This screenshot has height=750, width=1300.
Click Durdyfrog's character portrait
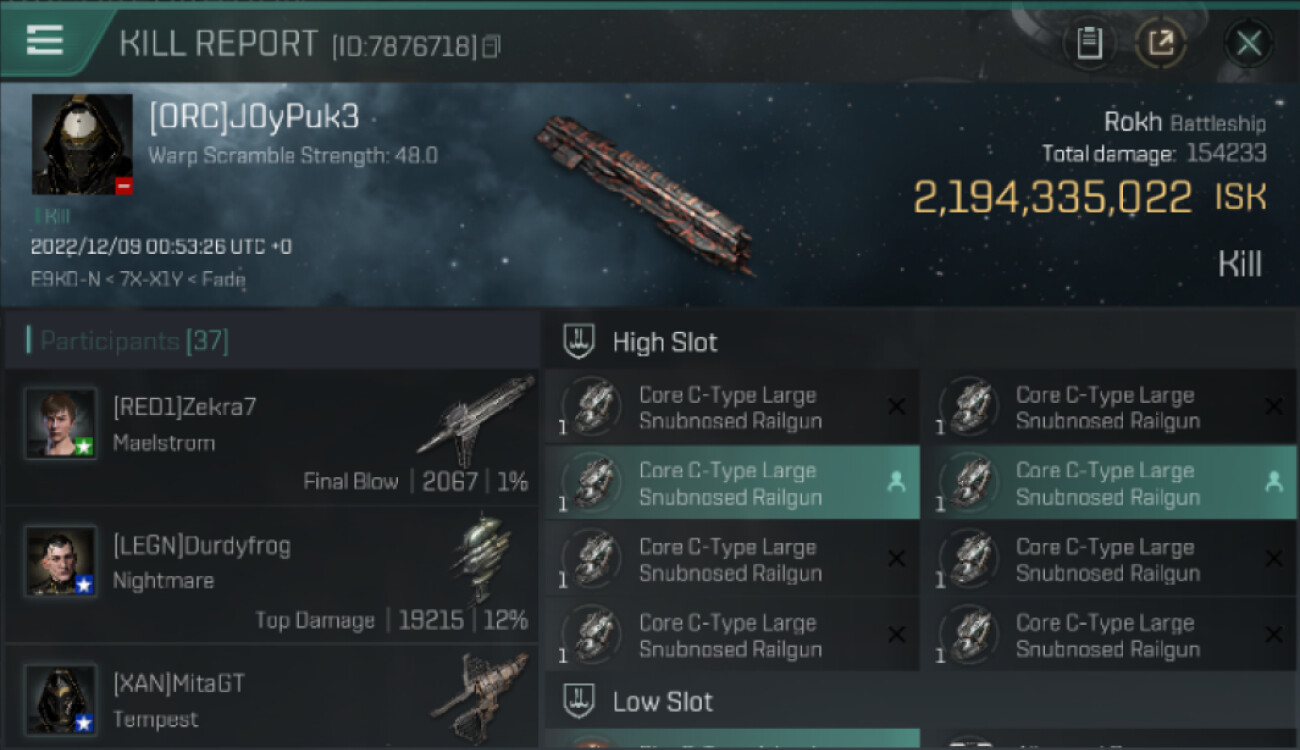(x=61, y=561)
